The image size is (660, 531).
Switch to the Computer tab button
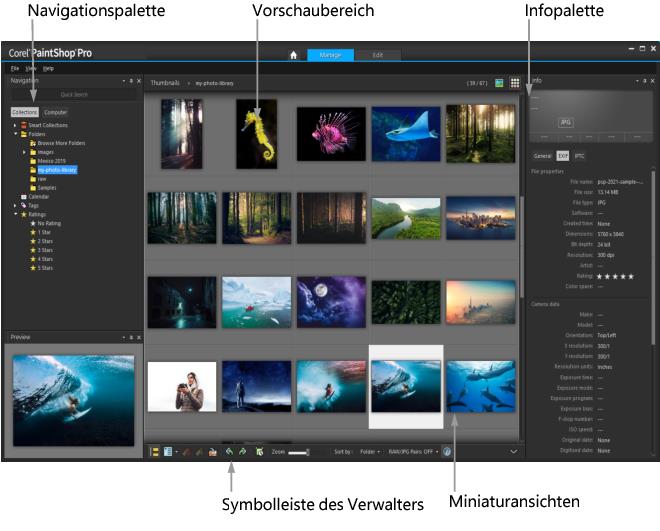(56, 112)
